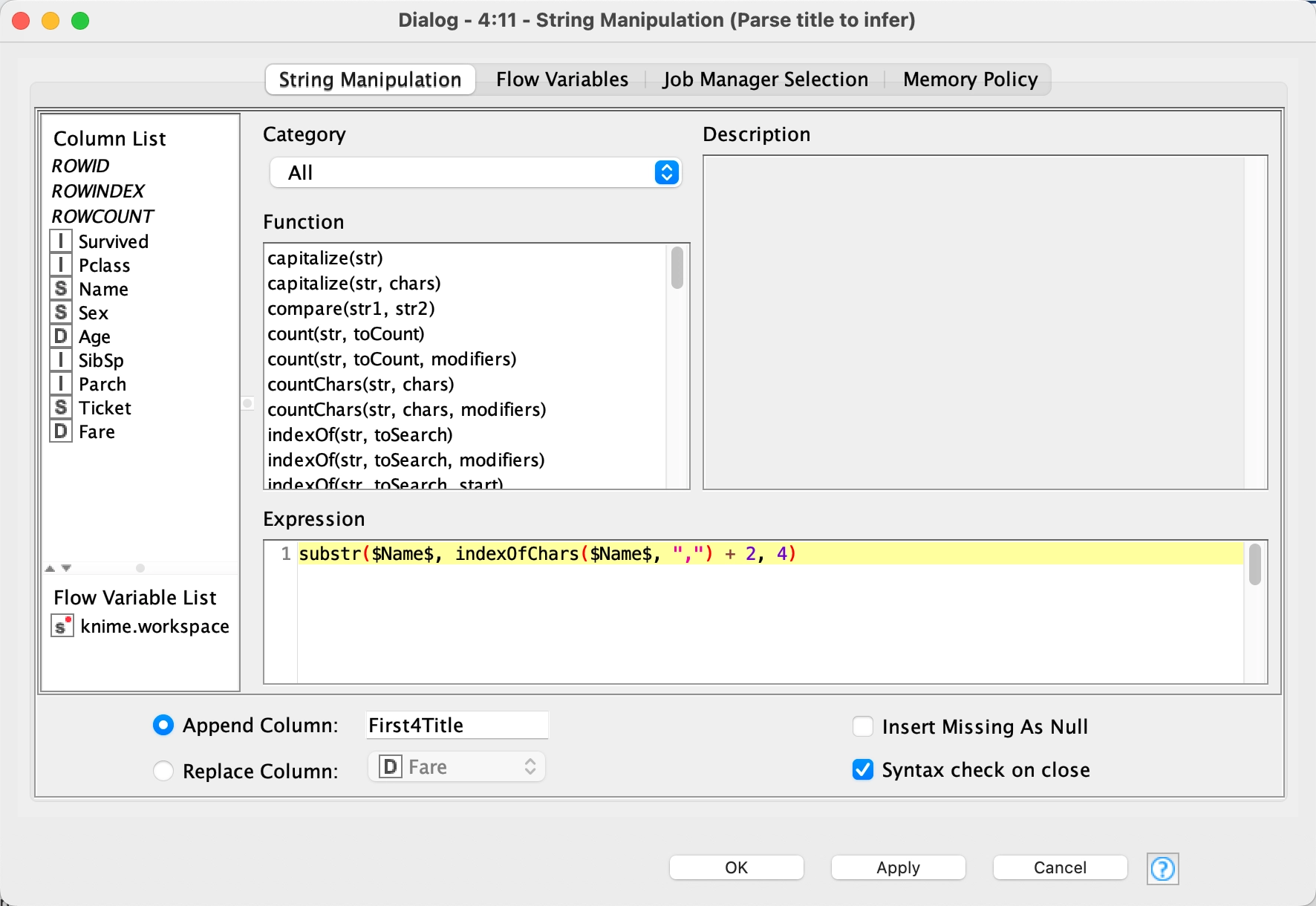Click the Fare double type icon
The height and width of the screenshot is (906, 1316).
(61, 431)
